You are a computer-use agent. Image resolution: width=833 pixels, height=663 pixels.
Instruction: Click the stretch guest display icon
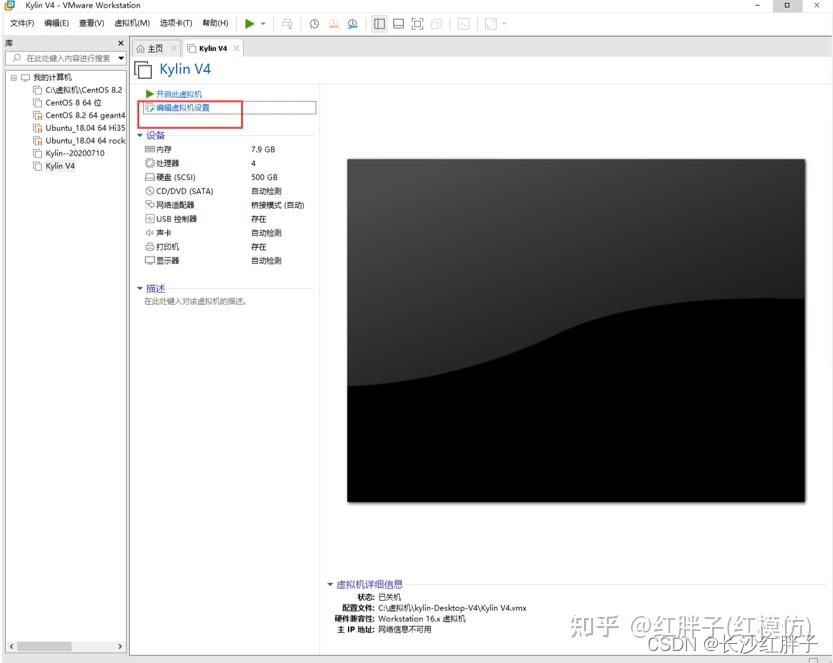(x=491, y=23)
